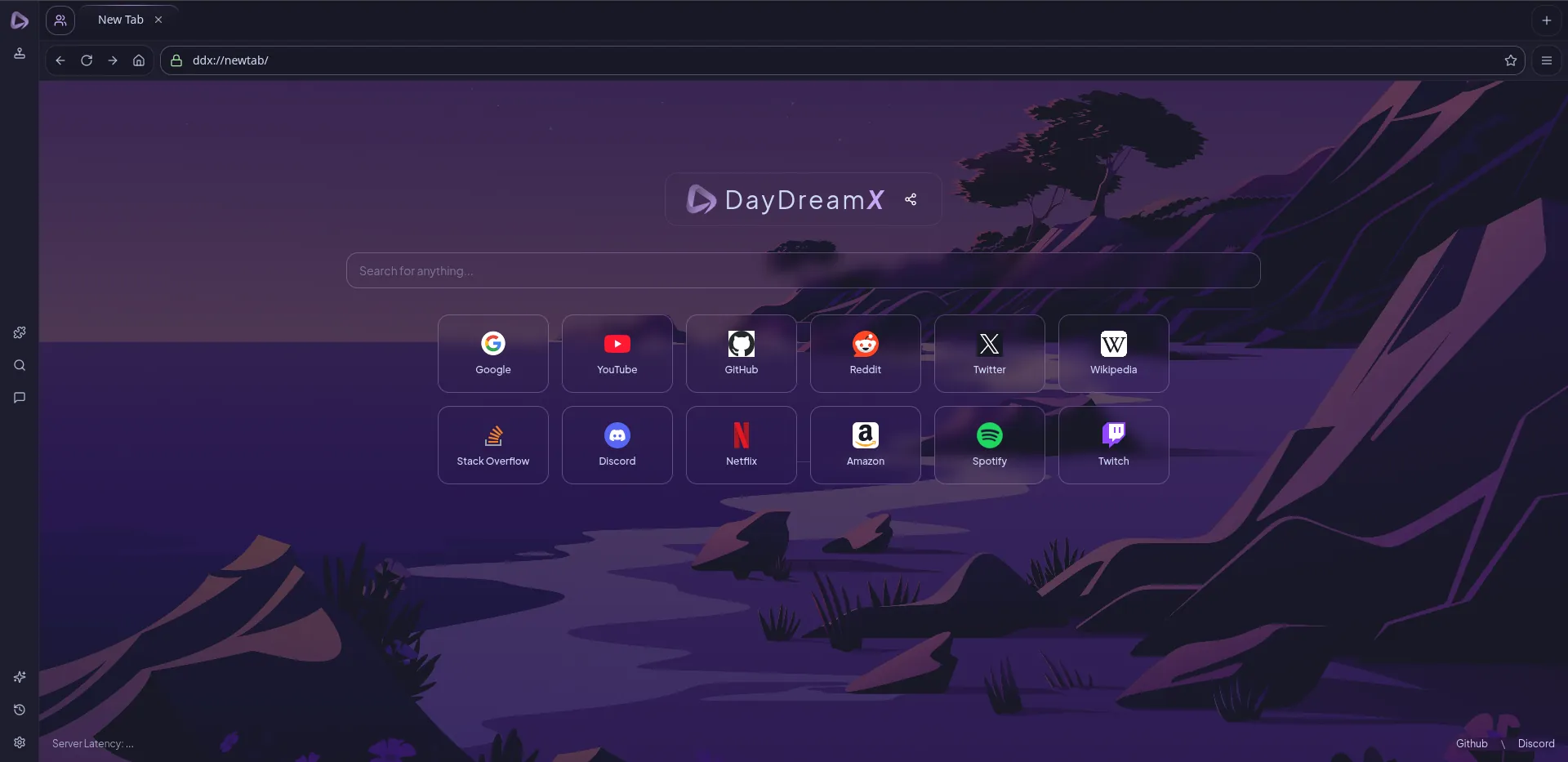Focus the ddx://newtab/ address bar
The height and width of the screenshot is (762, 1568).
[x=843, y=60]
